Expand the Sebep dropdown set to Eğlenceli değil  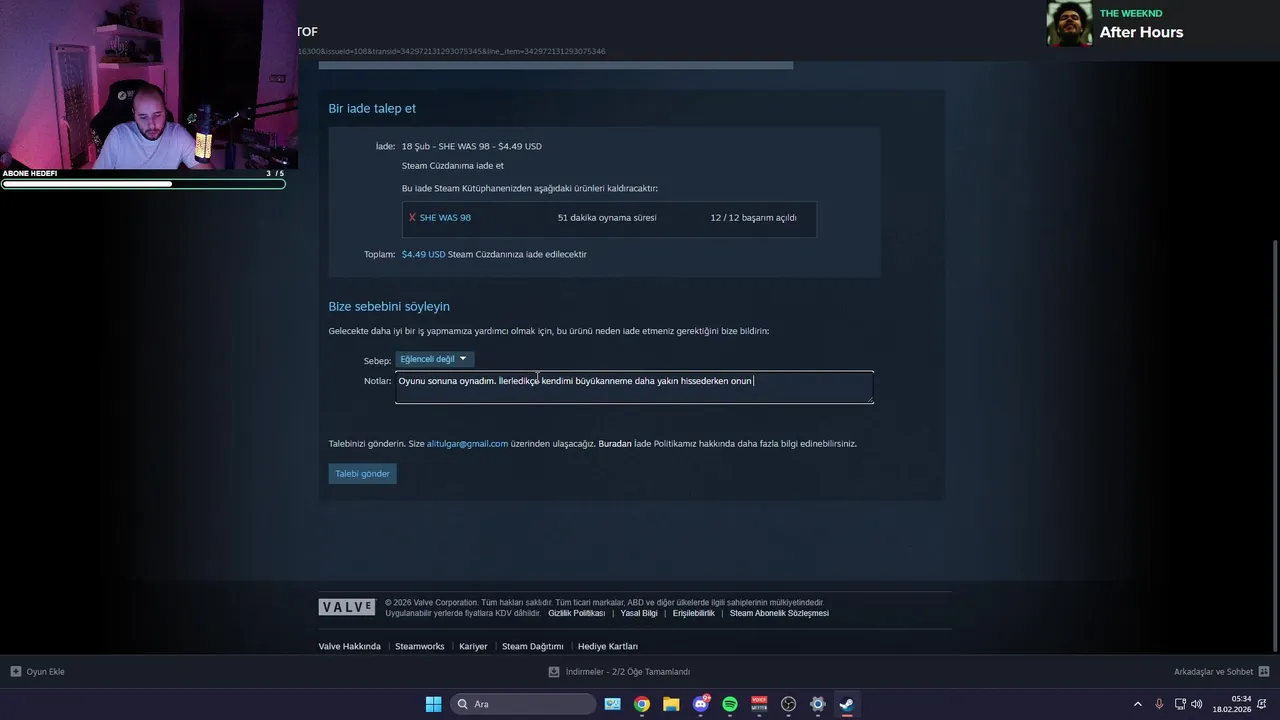coord(434,359)
